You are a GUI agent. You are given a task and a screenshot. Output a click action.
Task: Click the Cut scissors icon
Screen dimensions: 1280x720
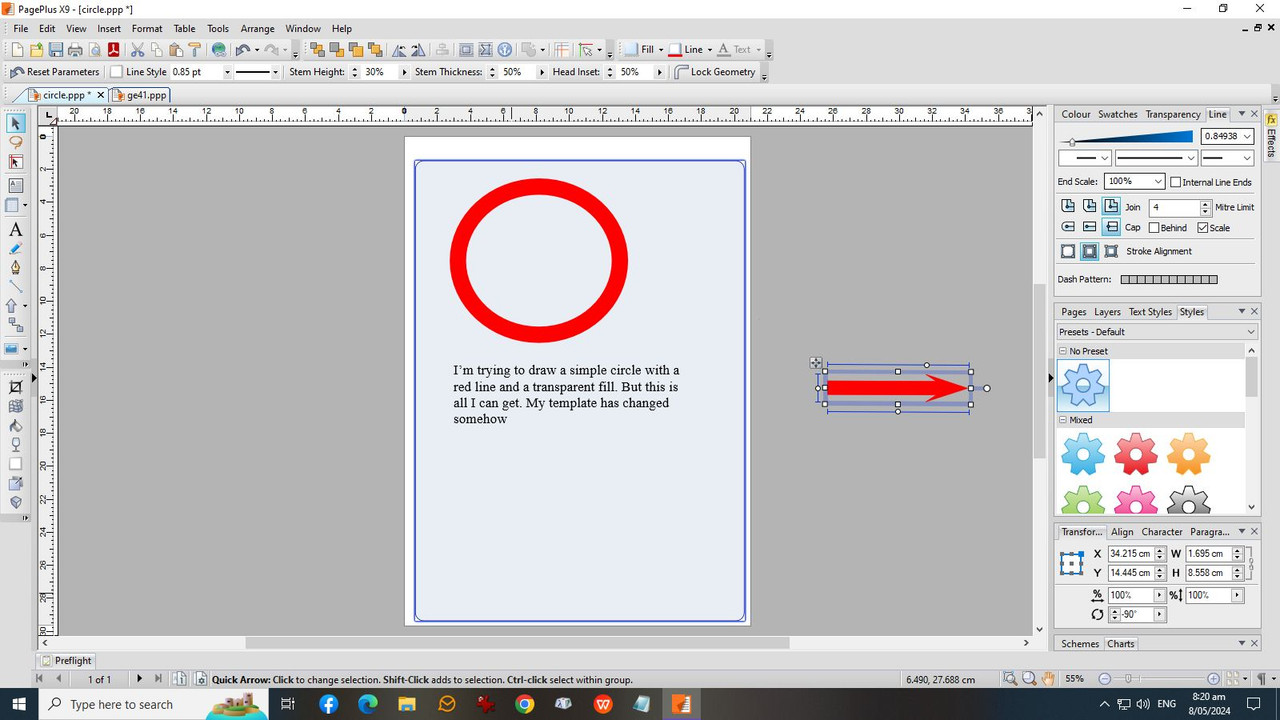[x=137, y=49]
